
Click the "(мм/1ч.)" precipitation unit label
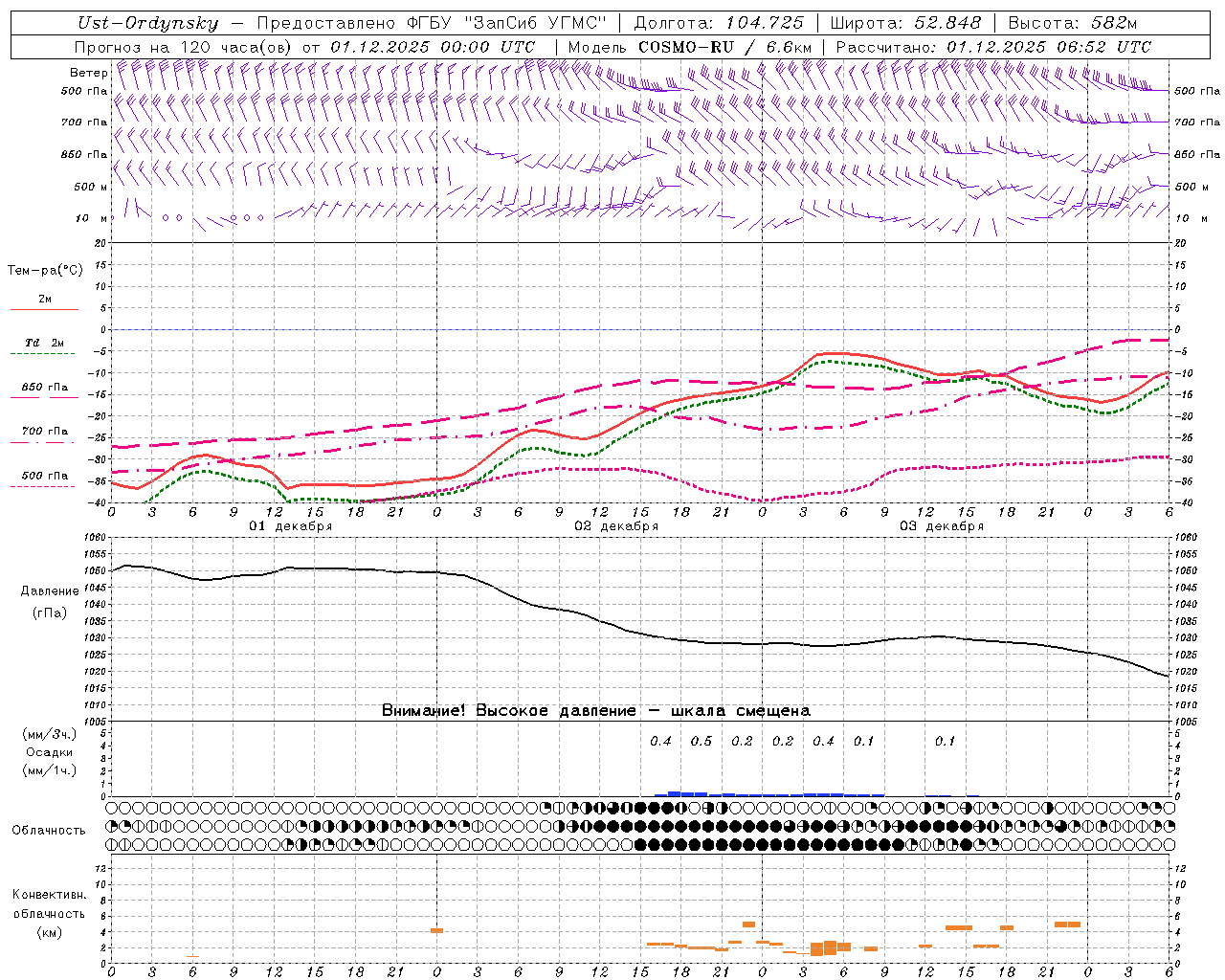pos(50,770)
